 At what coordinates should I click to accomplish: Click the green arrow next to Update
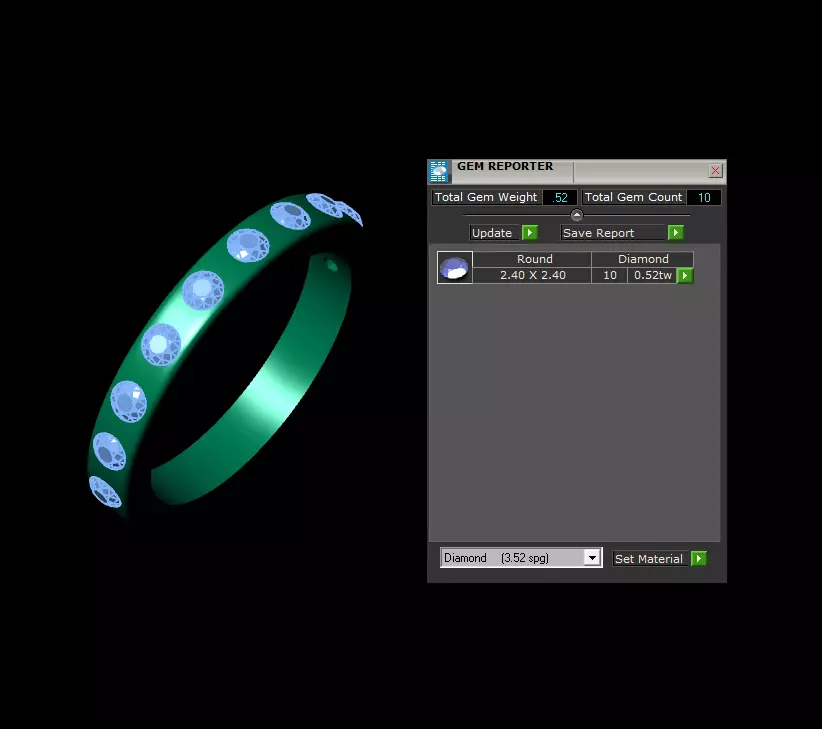[529, 232]
